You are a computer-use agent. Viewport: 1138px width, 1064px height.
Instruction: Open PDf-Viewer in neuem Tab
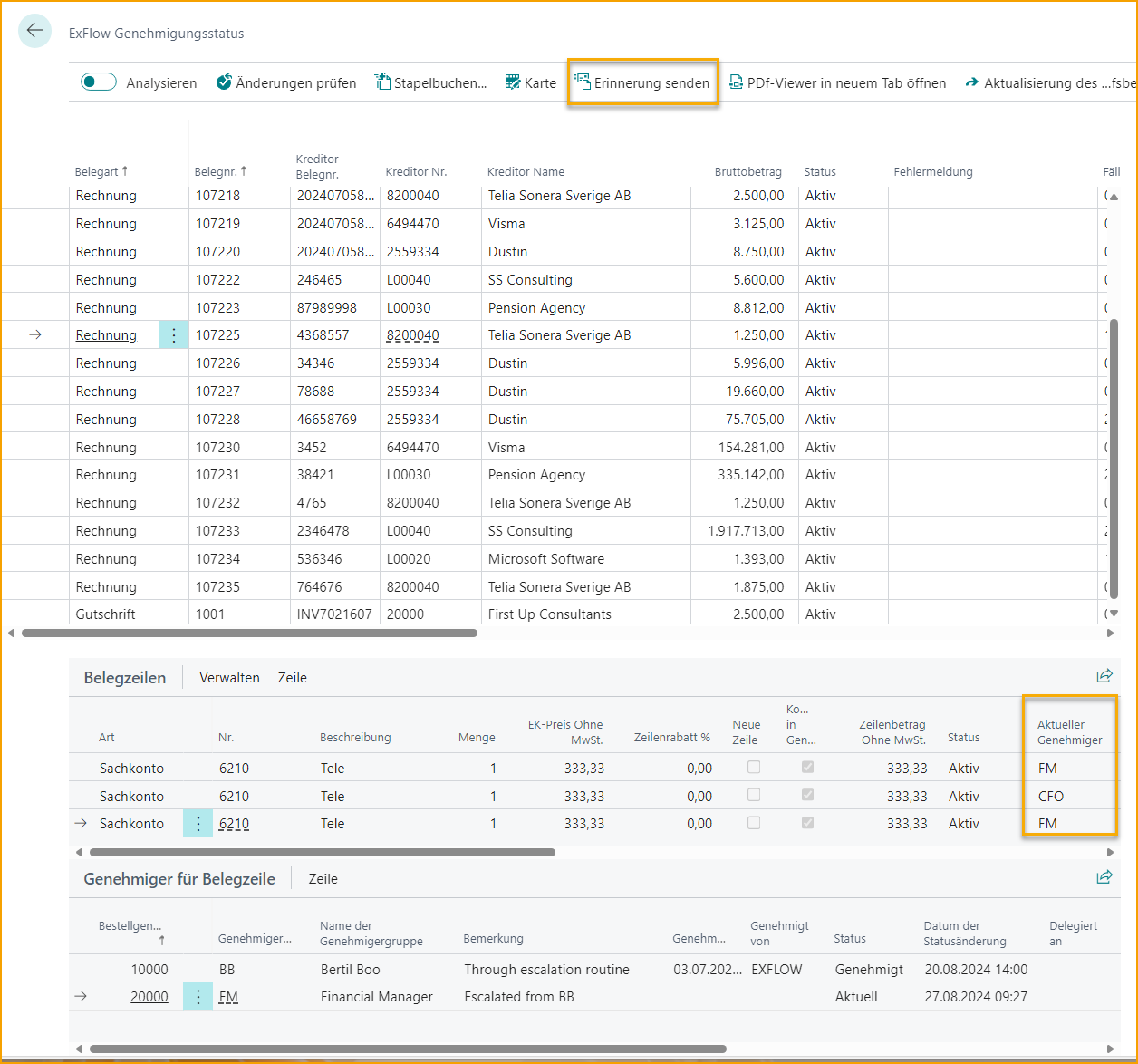coord(837,82)
